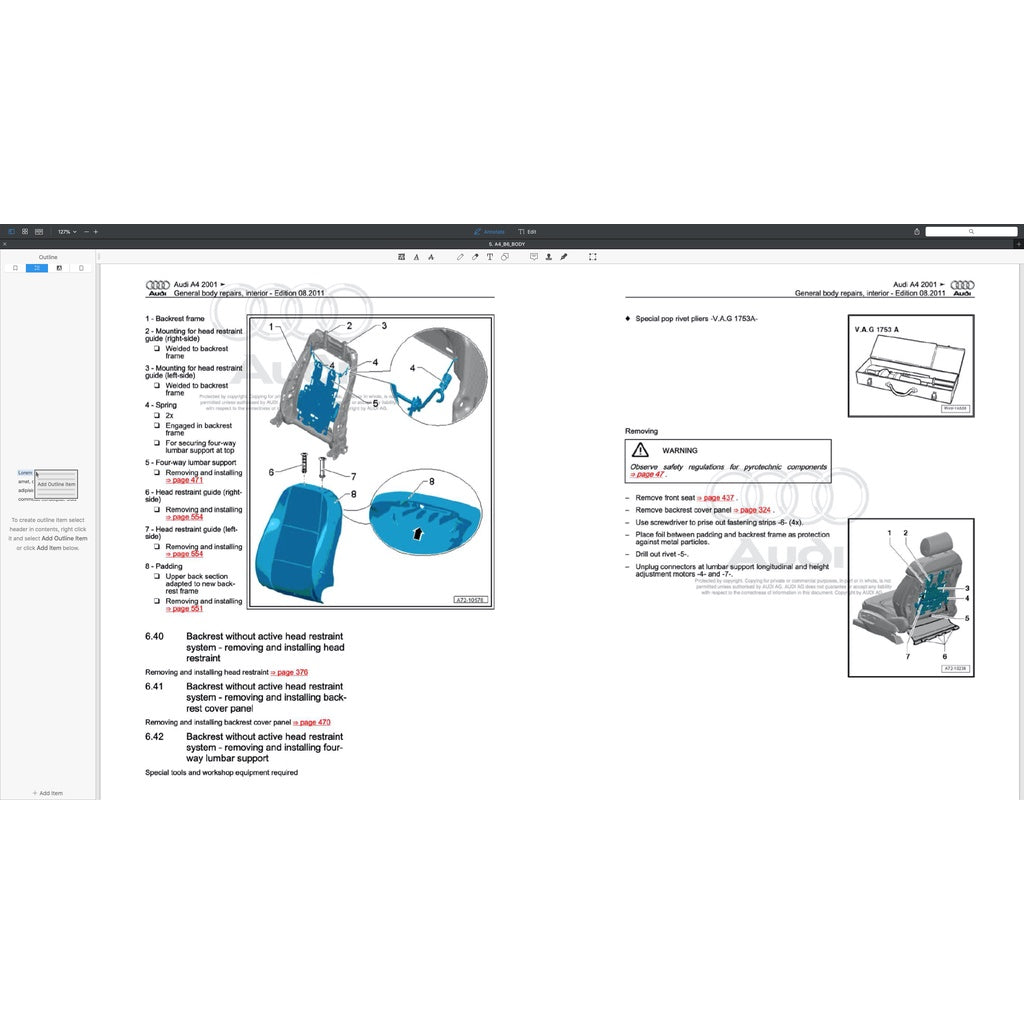Click the search input field
The height and width of the screenshot is (1024, 1024).
click(970, 231)
